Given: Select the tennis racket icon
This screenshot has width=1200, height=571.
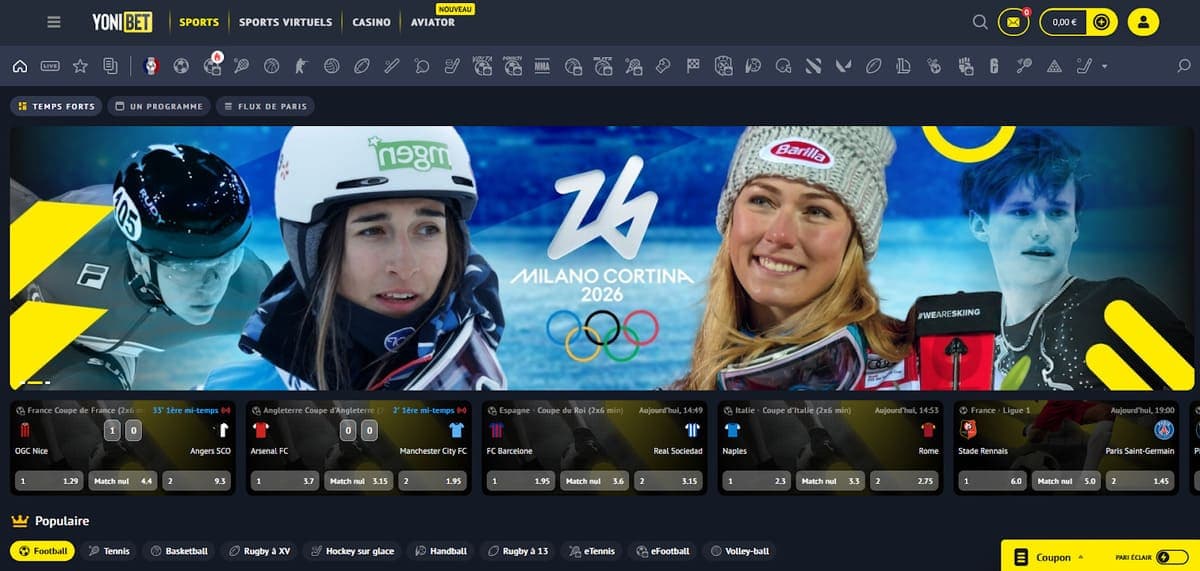Looking at the screenshot, I should tap(241, 67).
